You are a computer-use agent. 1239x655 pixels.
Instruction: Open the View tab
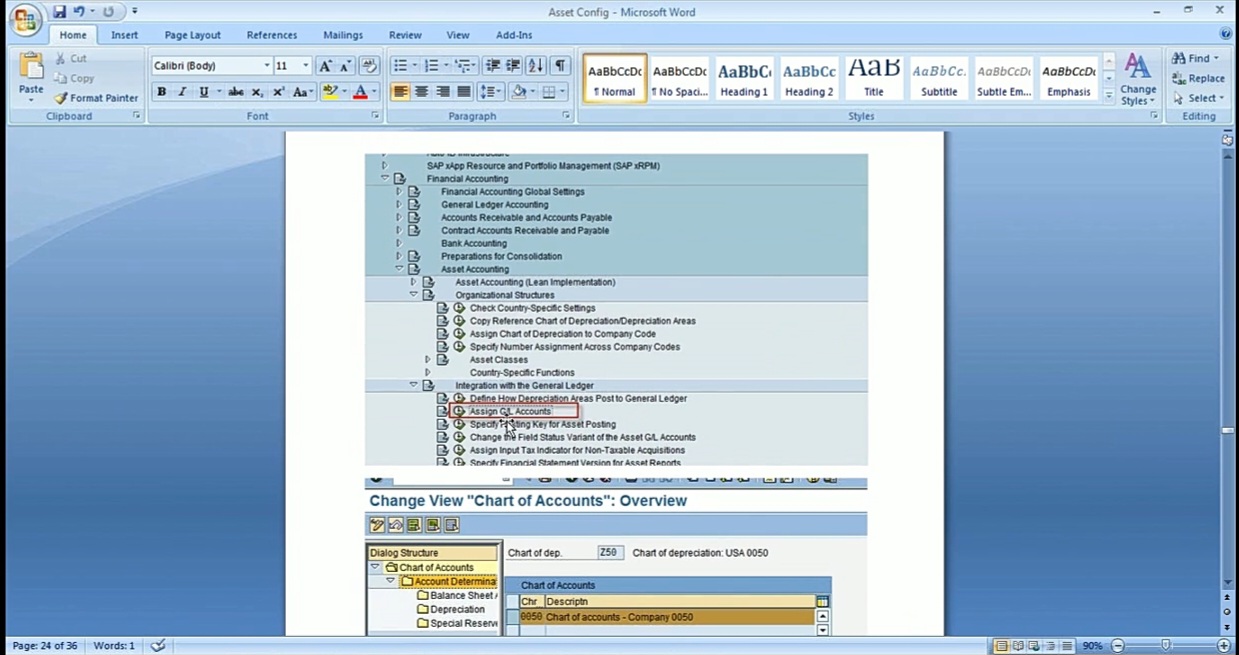[458, 35]
